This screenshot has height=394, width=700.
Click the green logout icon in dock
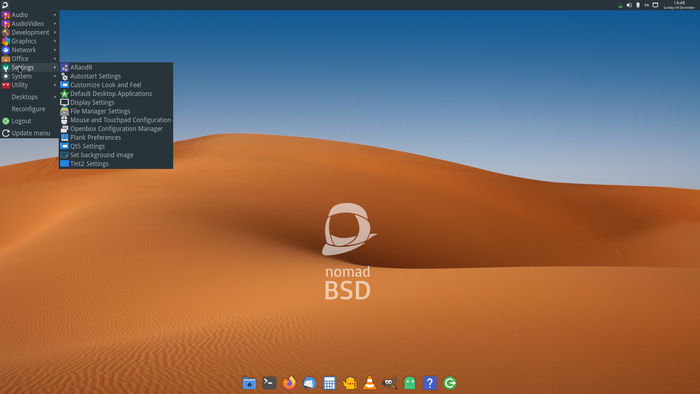pos(450,383)
